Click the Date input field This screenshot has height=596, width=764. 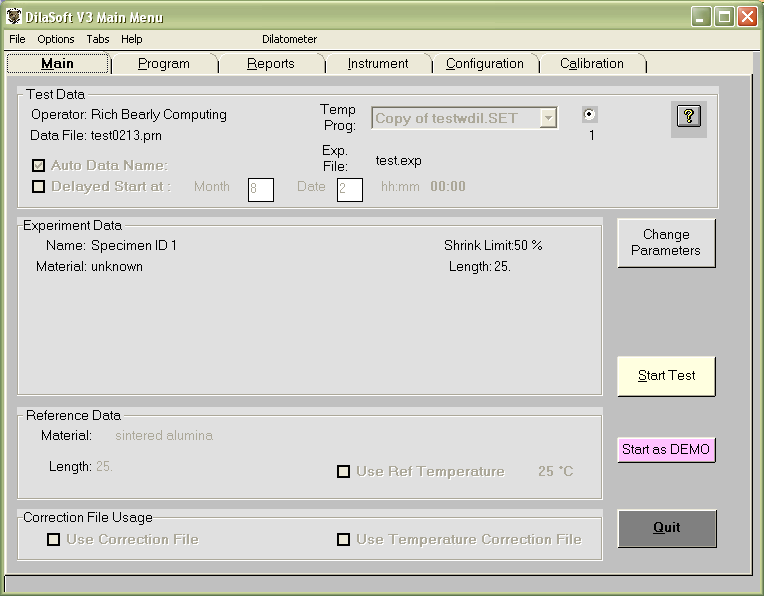(x=350, y=190)
